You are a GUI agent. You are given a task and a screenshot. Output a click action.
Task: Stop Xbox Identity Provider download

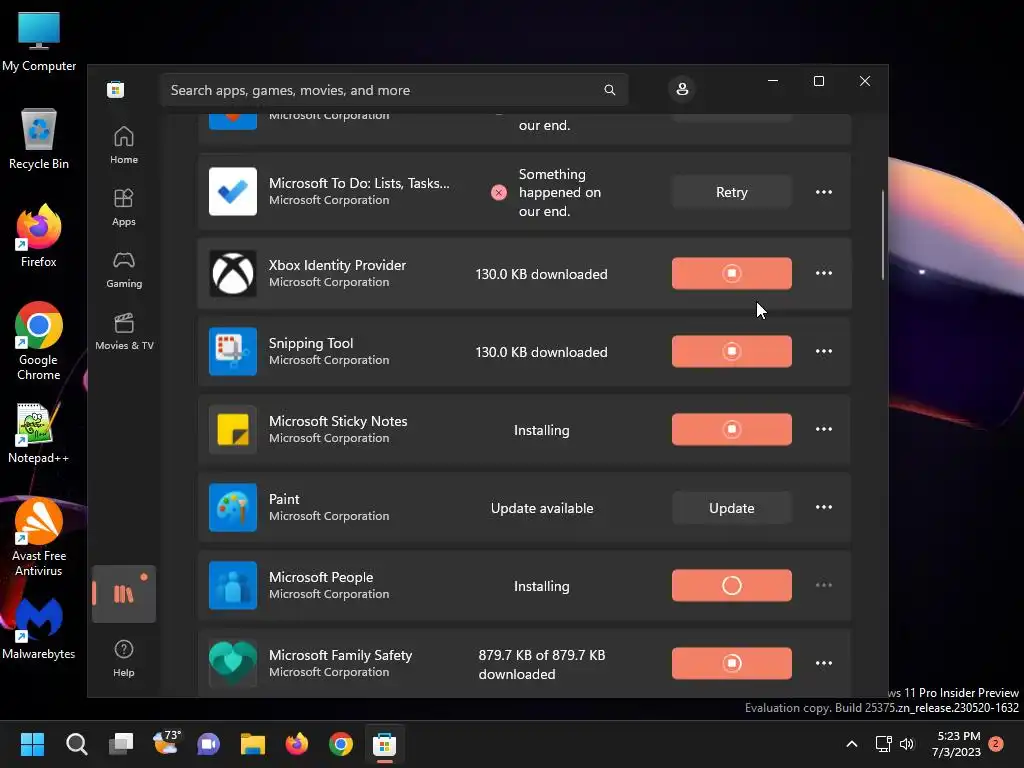click(x=731, y=273)
